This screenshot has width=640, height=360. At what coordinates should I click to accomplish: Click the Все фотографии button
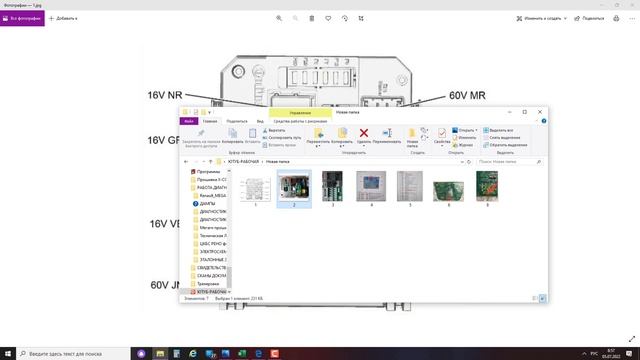(22, 18)
